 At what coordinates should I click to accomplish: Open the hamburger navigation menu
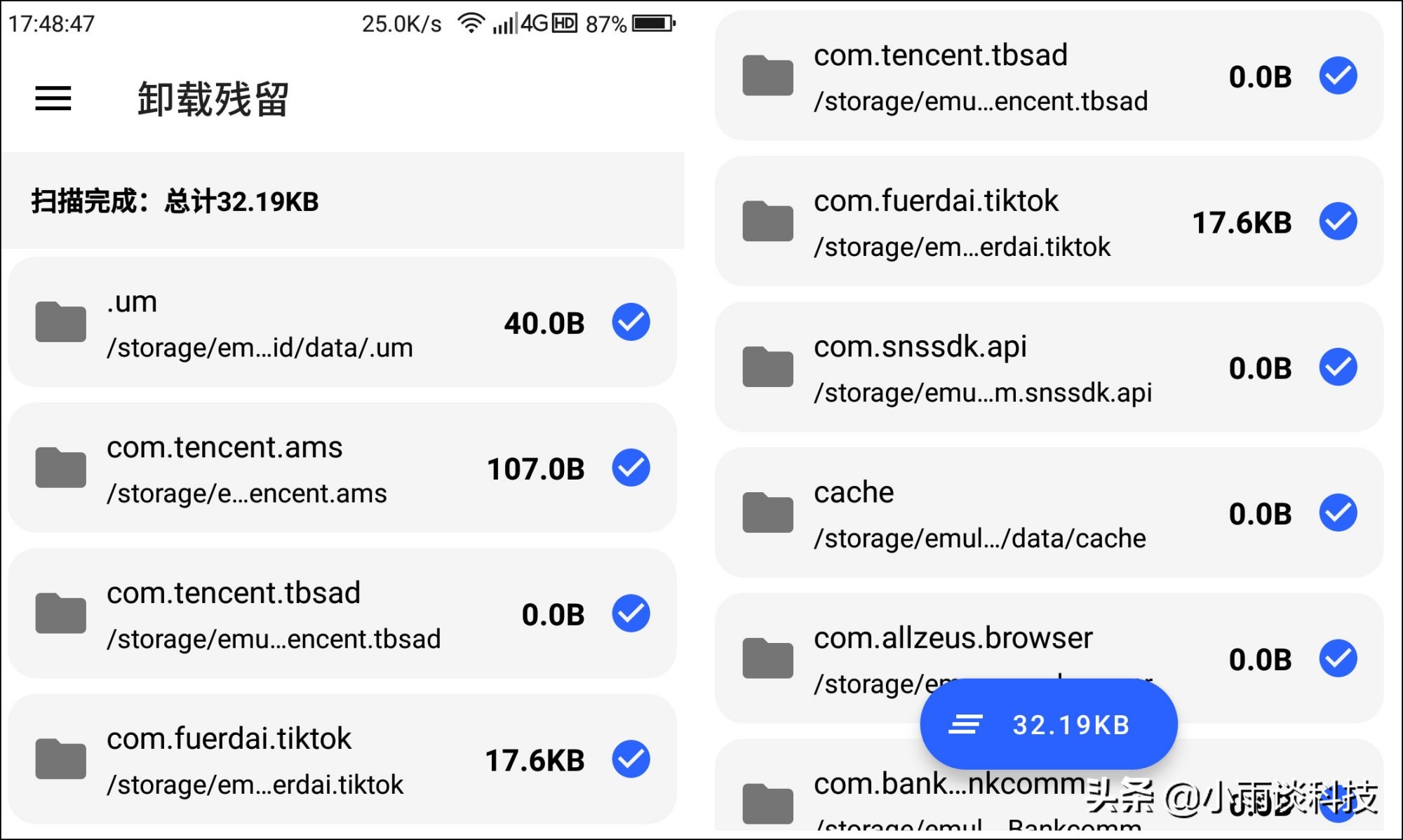click(53, 98)
